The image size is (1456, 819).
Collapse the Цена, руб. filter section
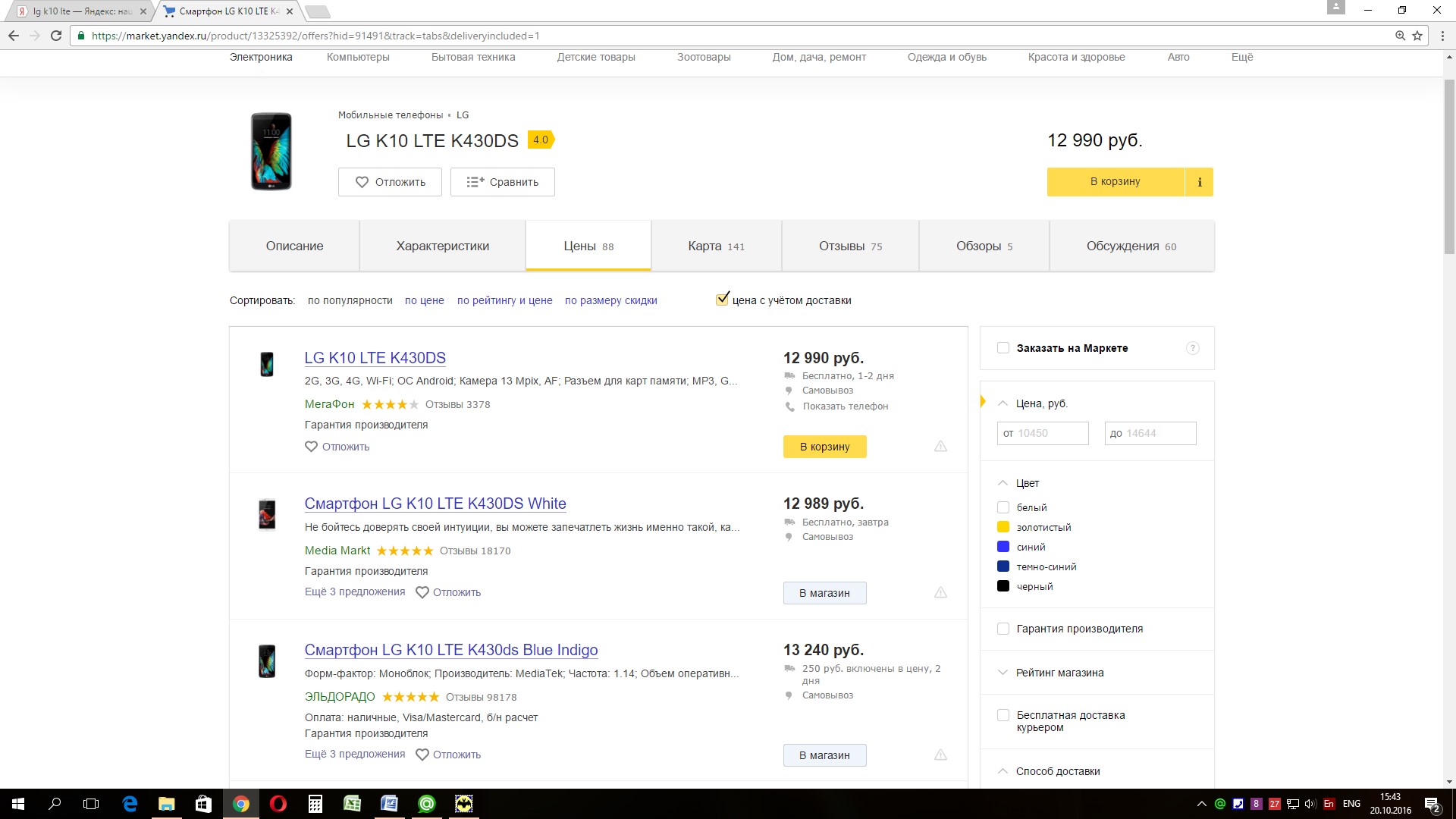pyautogui.click(x=1003, y=403)
